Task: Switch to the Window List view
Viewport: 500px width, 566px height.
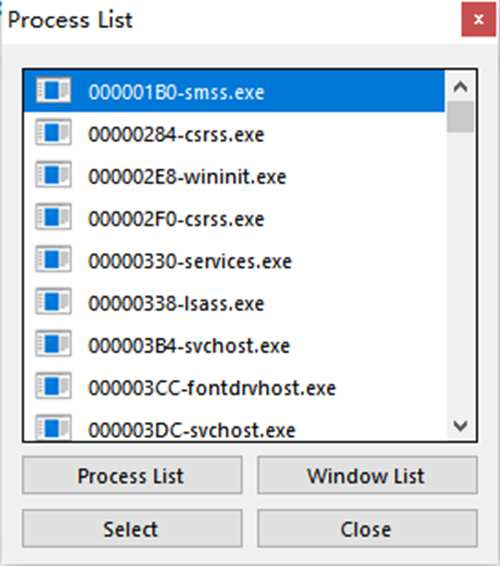Action: coord(368,475)
